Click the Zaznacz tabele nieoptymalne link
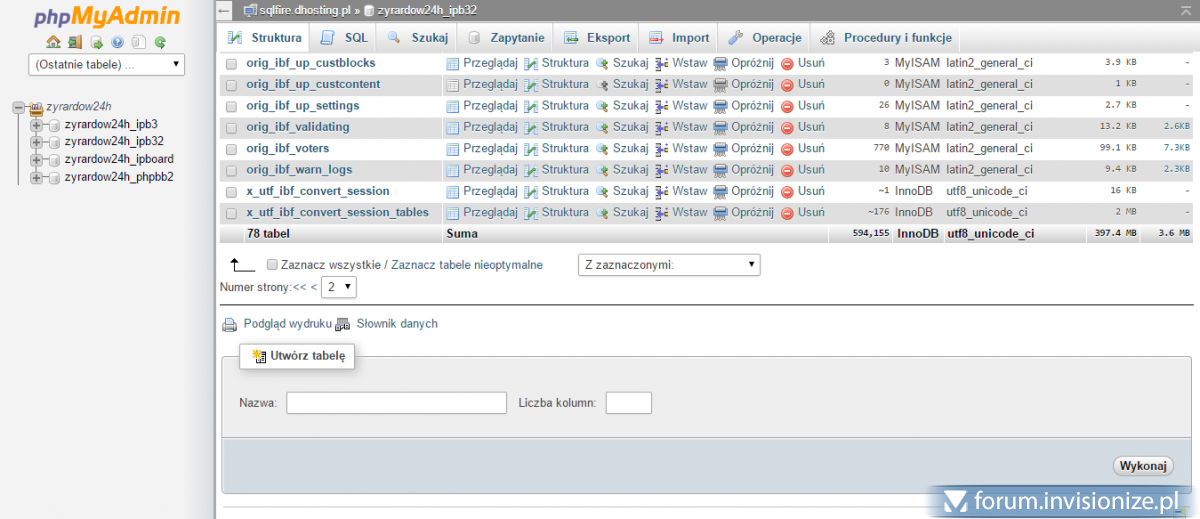 467,265
